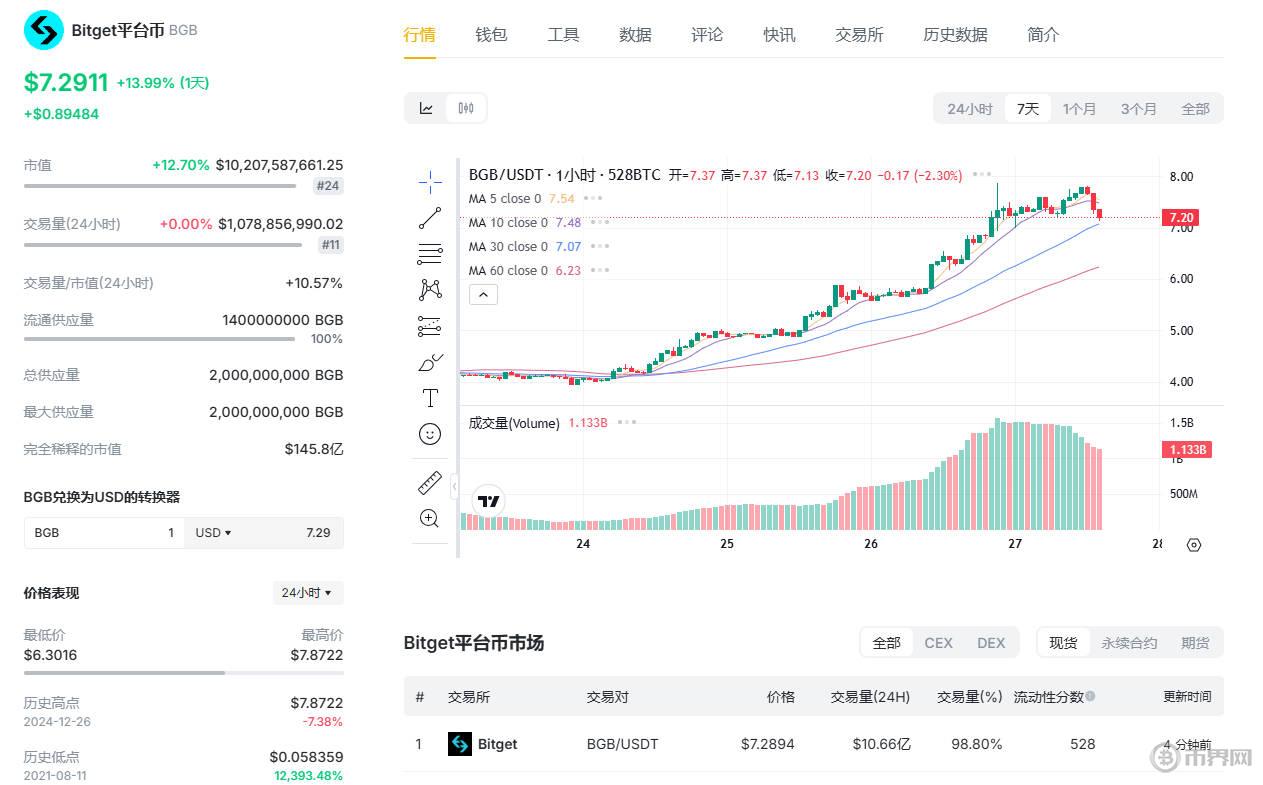Filter markets by CEX
The width and height of the screenshot is (1263, 785).
(x=938, y=643)
